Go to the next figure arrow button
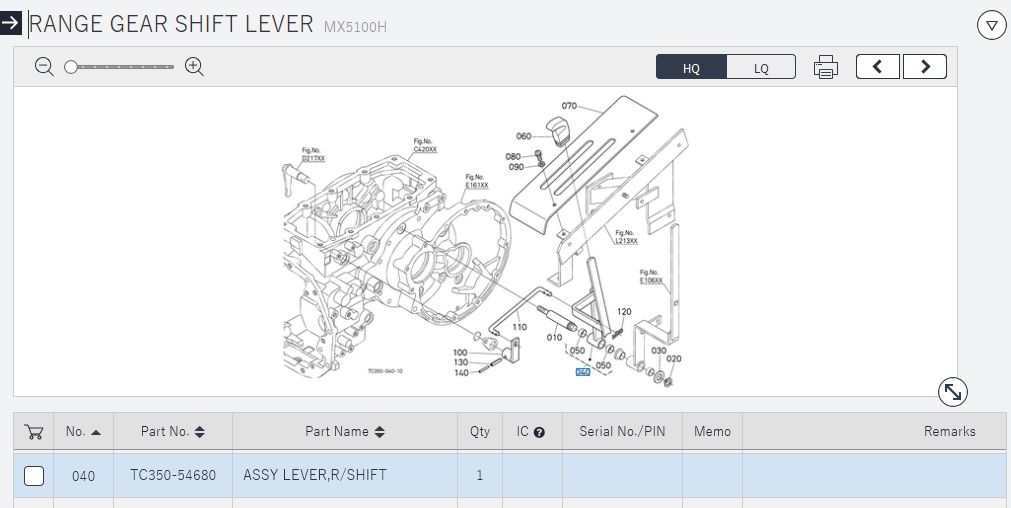The image size is (1011, 508). click(925, 66)
